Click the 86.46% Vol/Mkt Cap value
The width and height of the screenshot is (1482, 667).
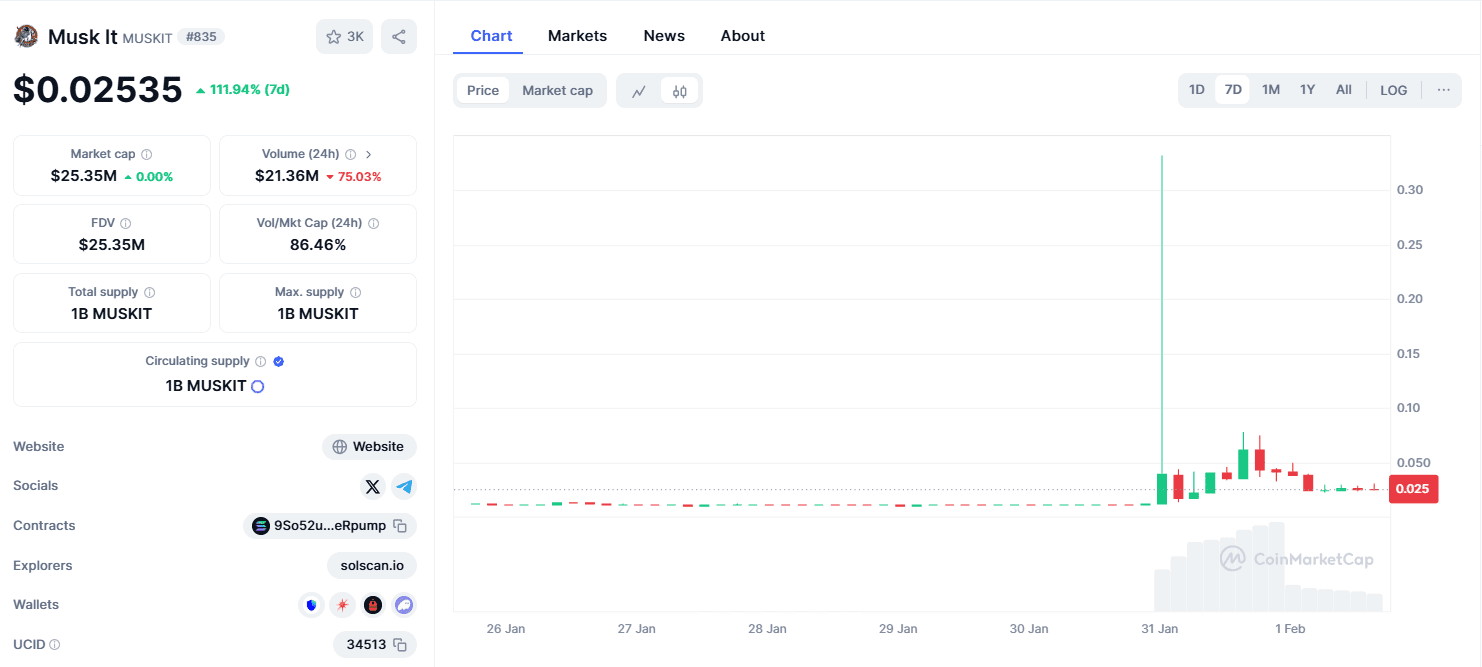pyautogui.click(x=318, y=245)
